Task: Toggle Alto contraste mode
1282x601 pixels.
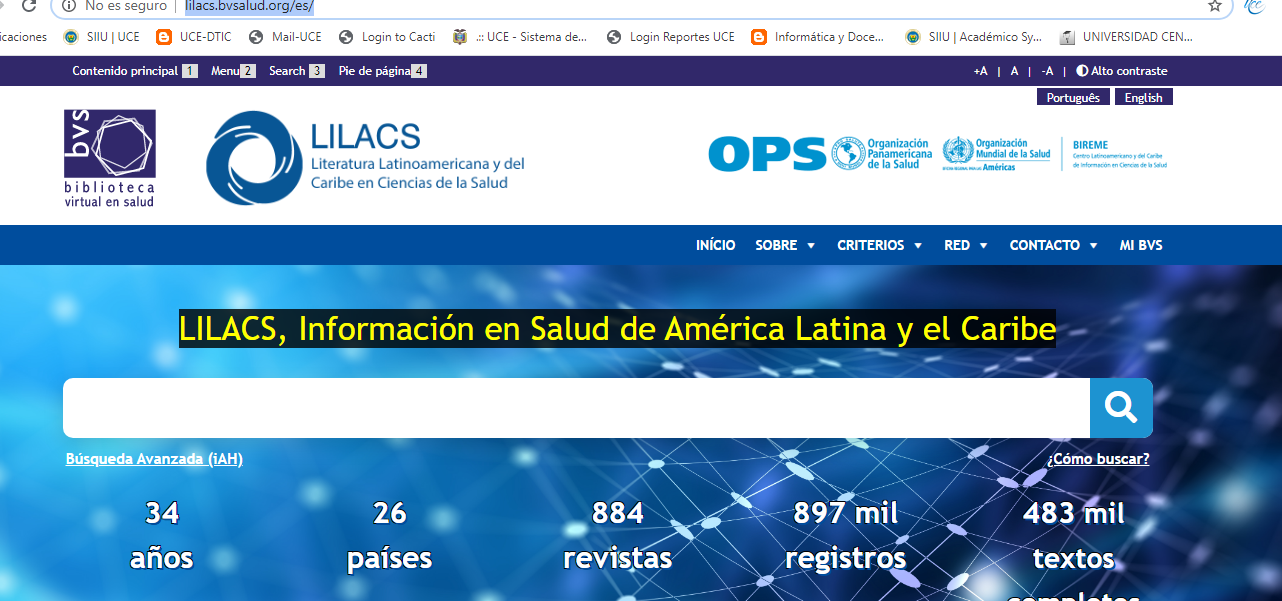Action: (1122, 71)
